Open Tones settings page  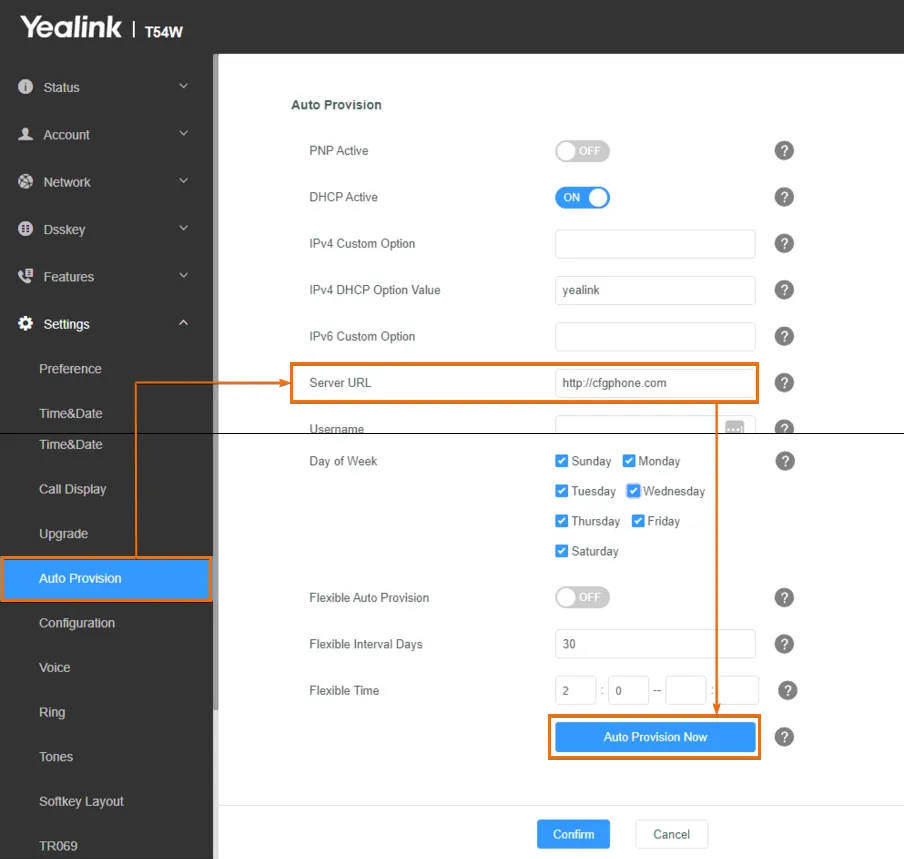pos(56,757)
